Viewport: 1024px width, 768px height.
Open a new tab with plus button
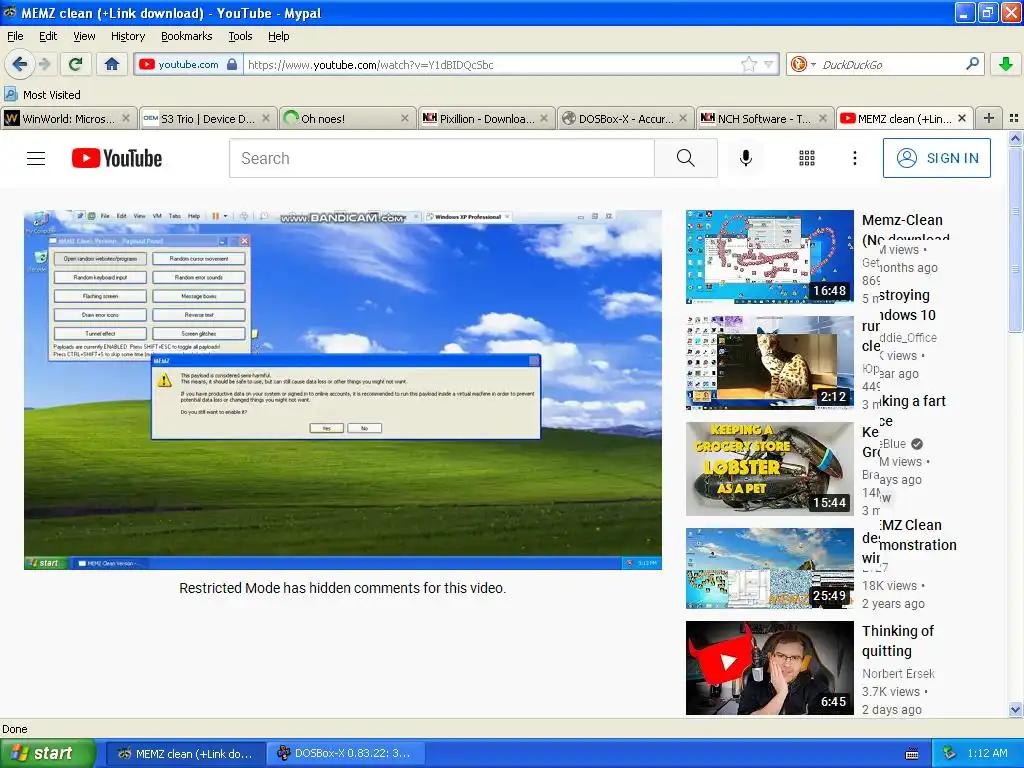point(989,118)
